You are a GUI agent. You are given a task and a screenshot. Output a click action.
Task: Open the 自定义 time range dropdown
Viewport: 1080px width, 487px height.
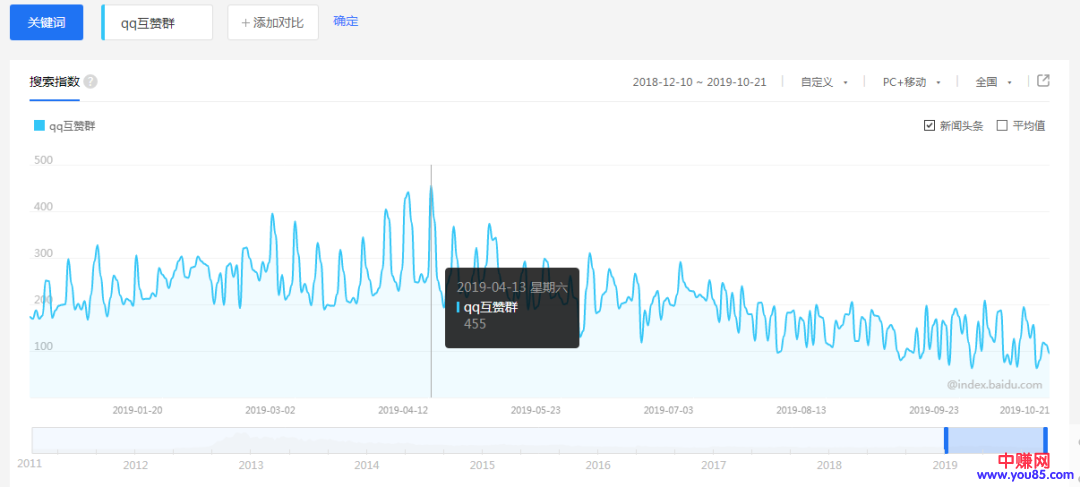(x=824, y=82)
